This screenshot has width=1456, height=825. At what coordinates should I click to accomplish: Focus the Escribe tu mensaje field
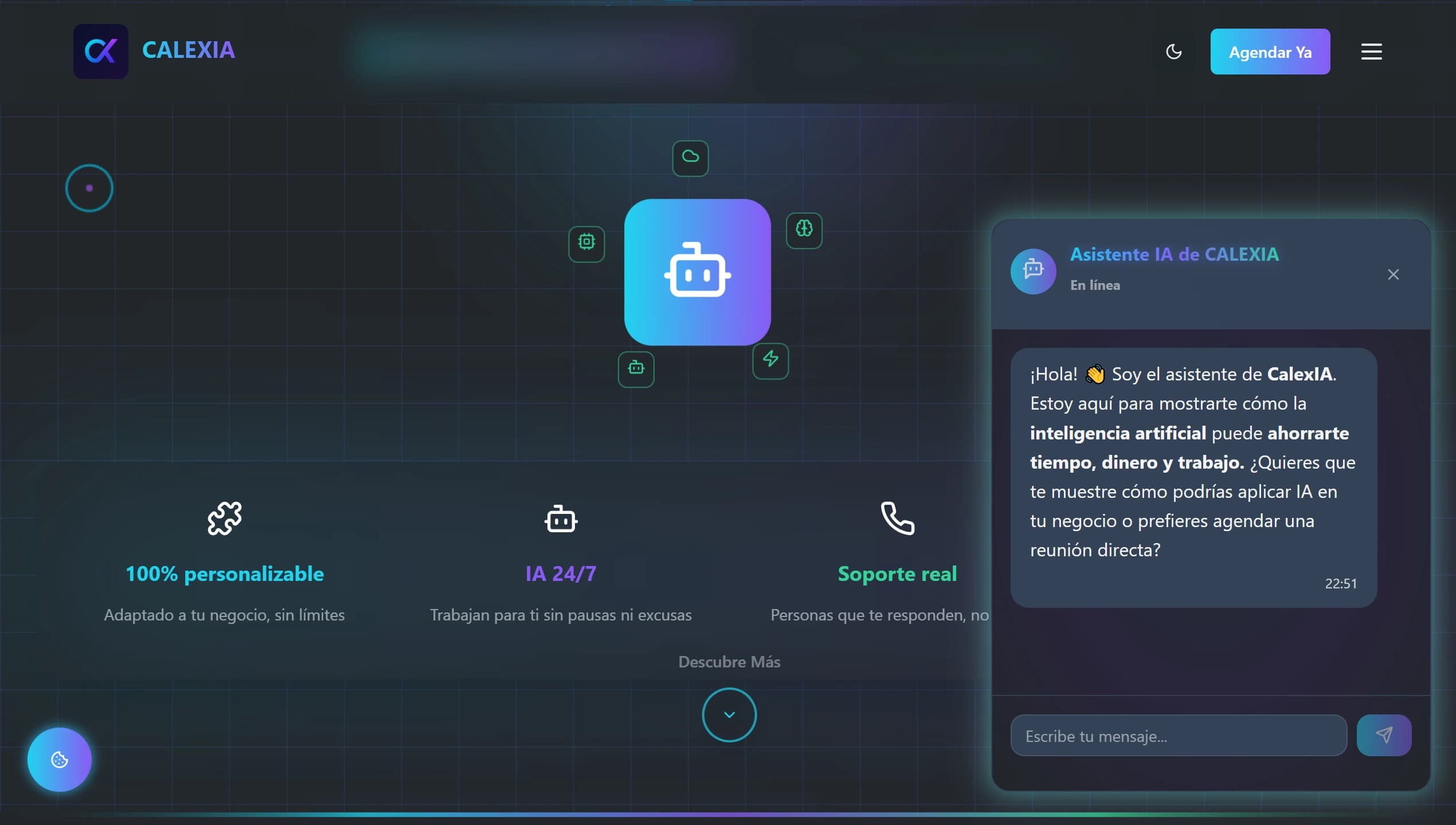[1178, 736]
